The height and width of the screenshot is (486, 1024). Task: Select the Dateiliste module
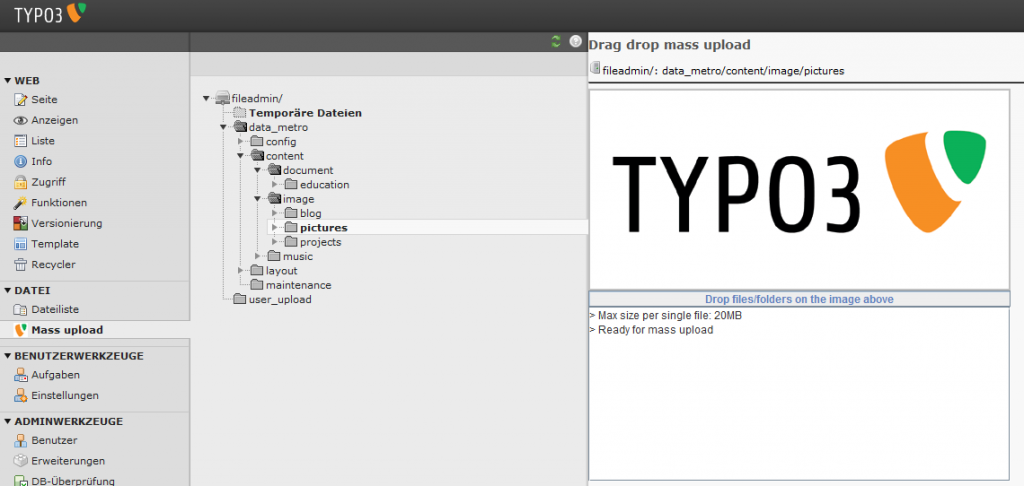click(x=55, y=310)
